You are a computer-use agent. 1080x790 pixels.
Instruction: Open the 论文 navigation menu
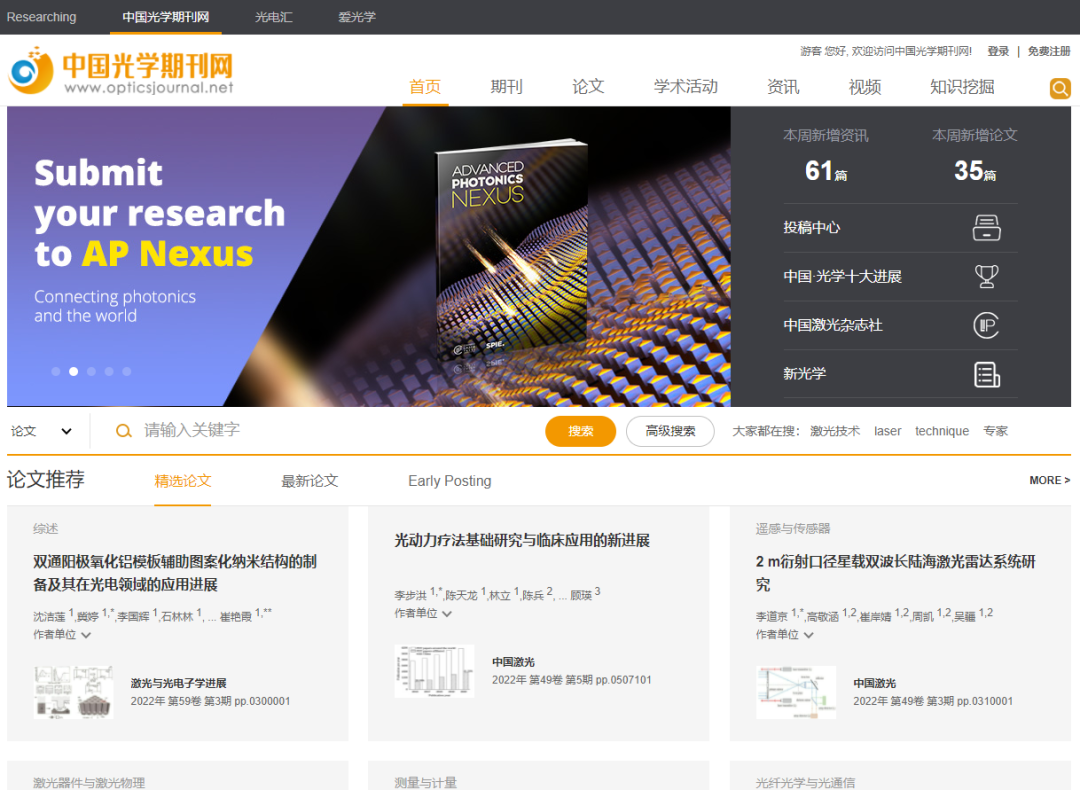tap(588, 87)
